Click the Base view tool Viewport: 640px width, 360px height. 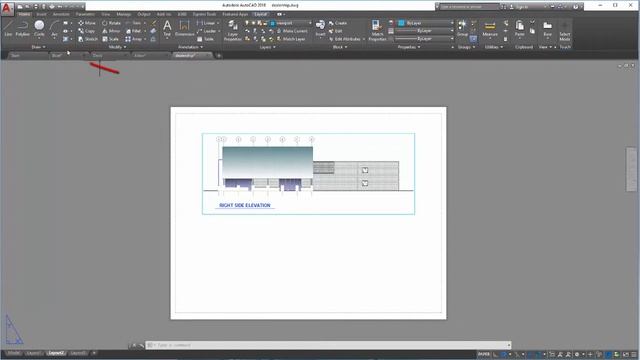(x=547, y=29)
